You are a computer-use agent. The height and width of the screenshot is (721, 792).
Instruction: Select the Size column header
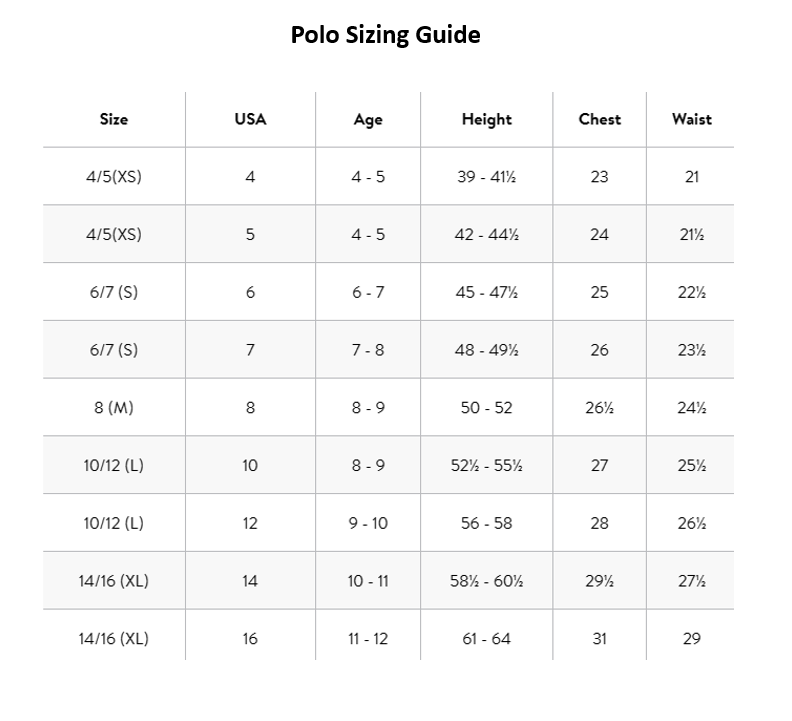pos(114,119)
